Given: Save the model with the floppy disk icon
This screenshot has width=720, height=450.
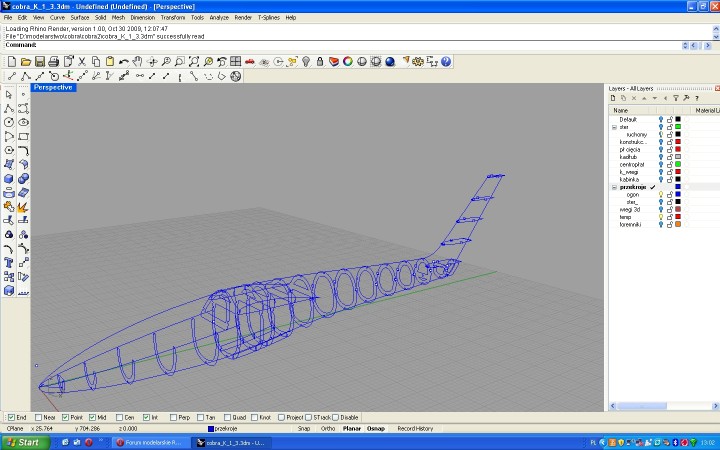Looking at the screenshot, I should point(40,62).
